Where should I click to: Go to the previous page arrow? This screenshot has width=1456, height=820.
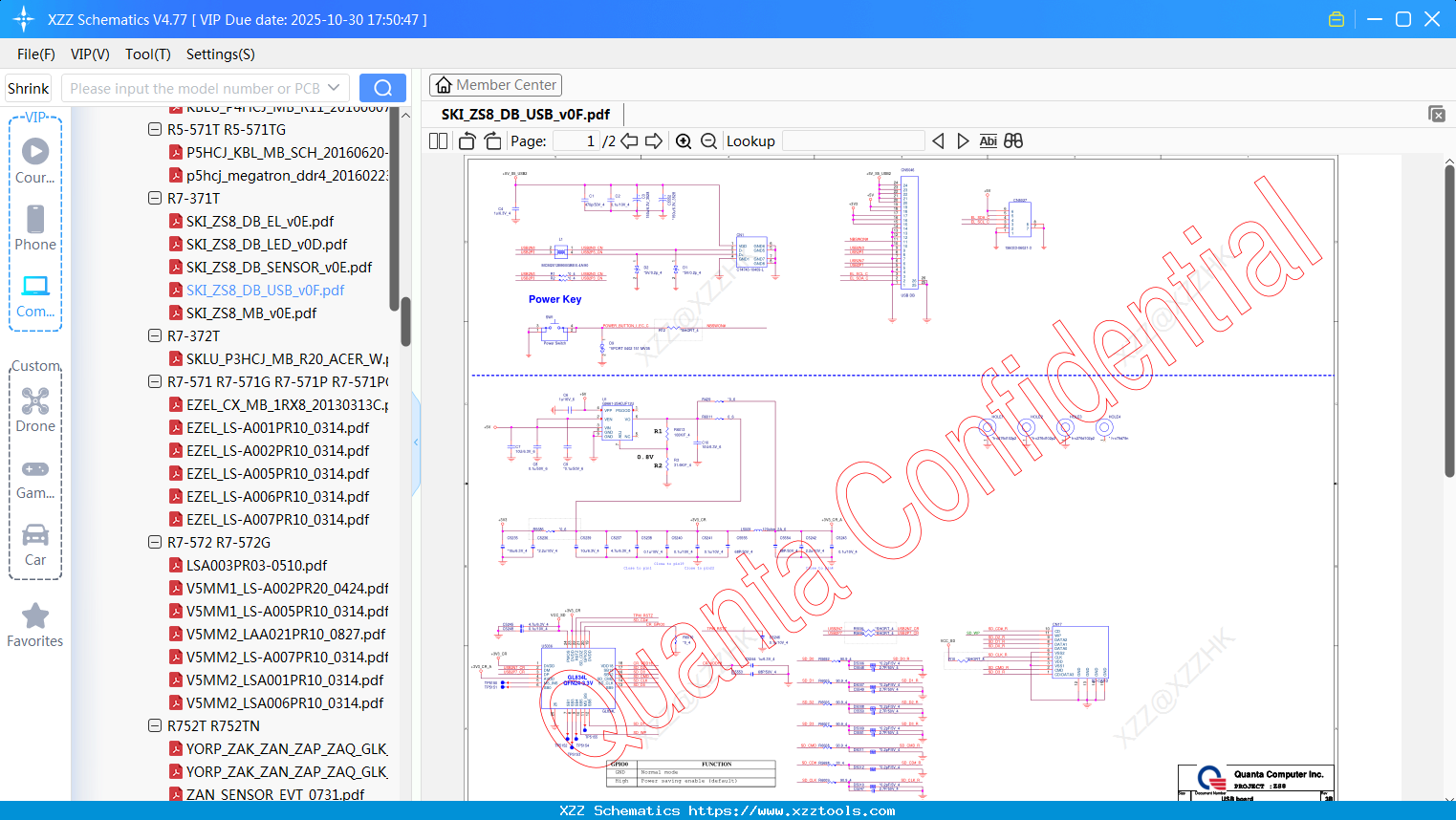coord(629,141)
